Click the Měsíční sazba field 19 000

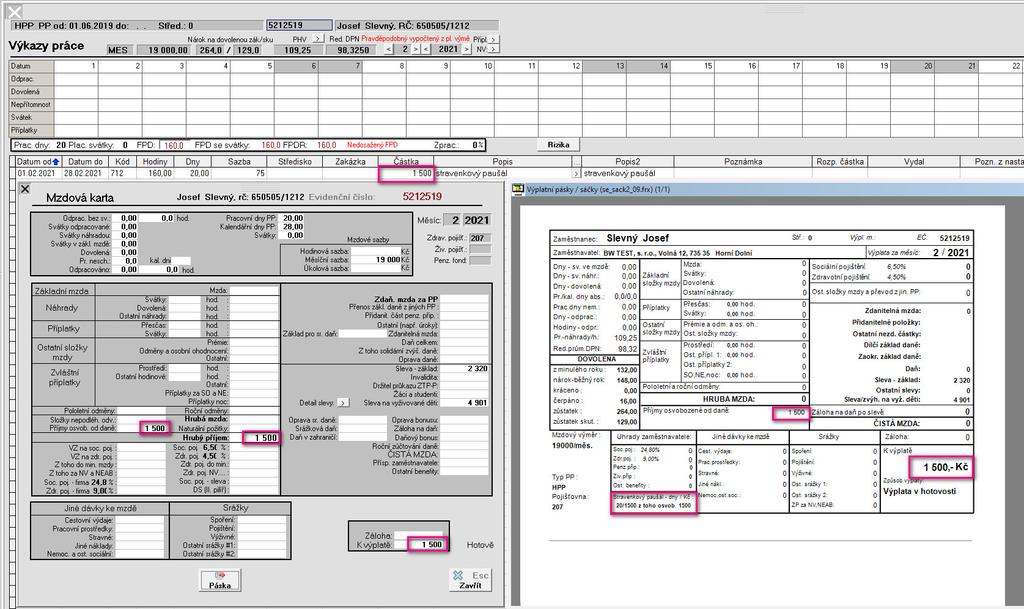click(x=376, y=260)
